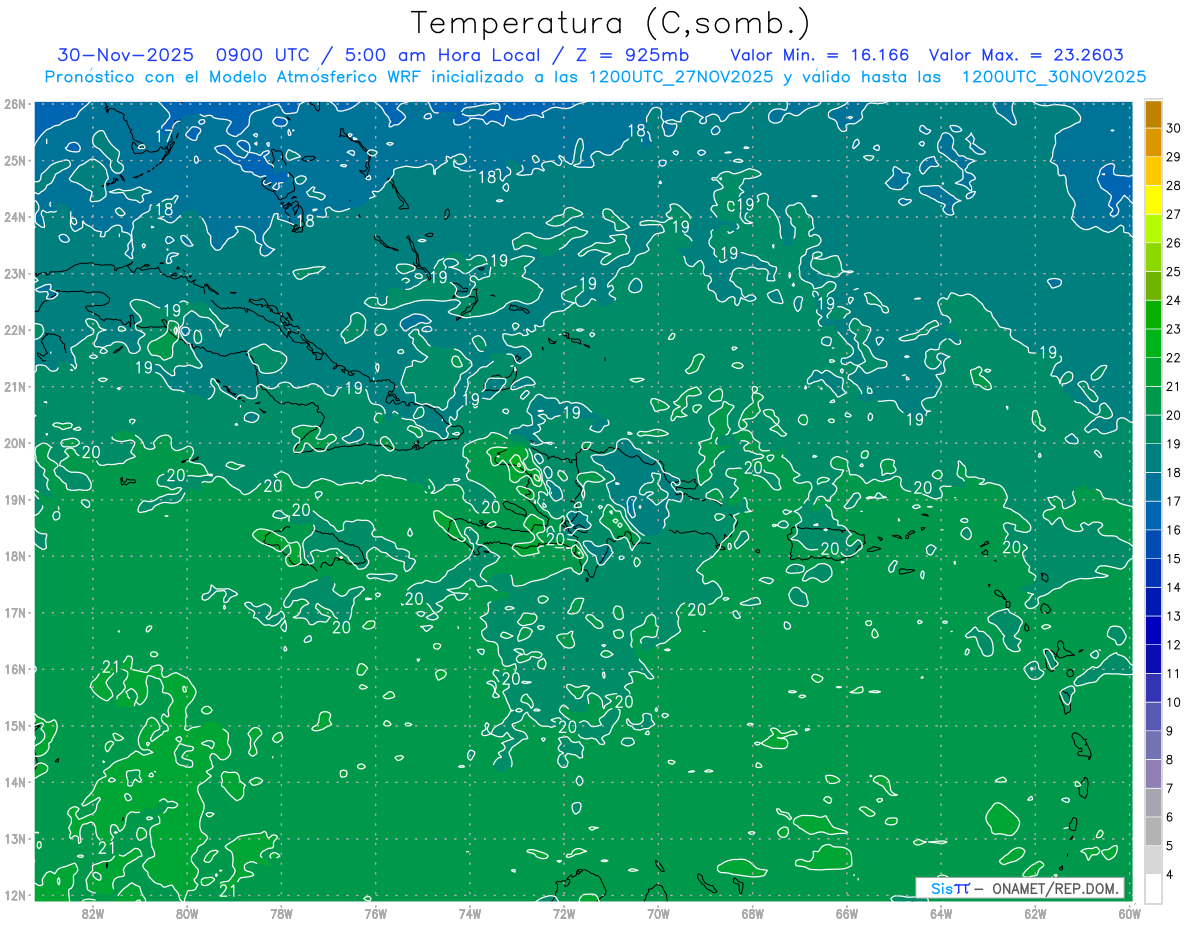Click the '68W' longitude axis label
Viewport: 1200px width, 927px height.
click(x=753, y=912)
